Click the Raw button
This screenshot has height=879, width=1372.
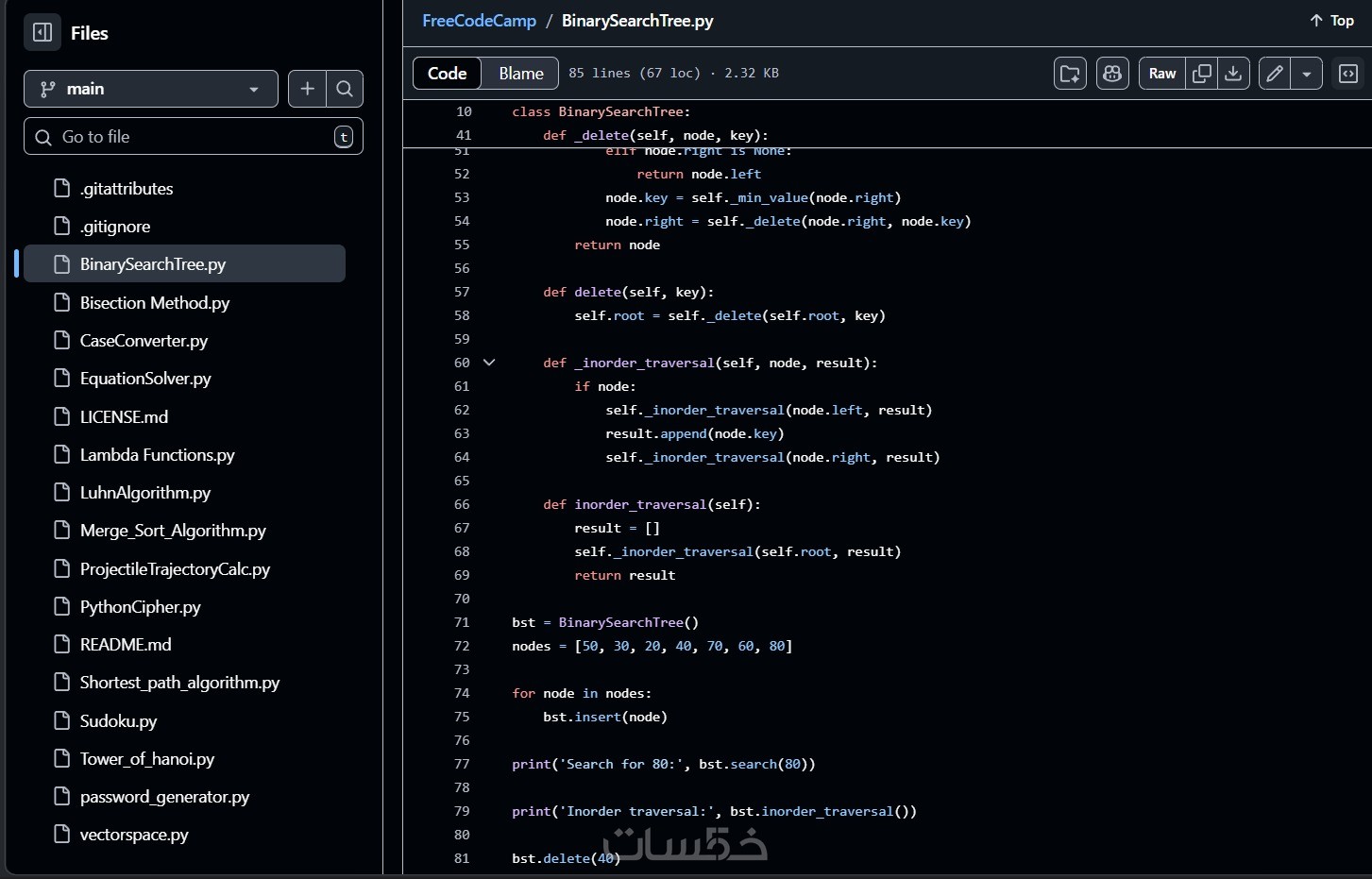[1162, 74]
